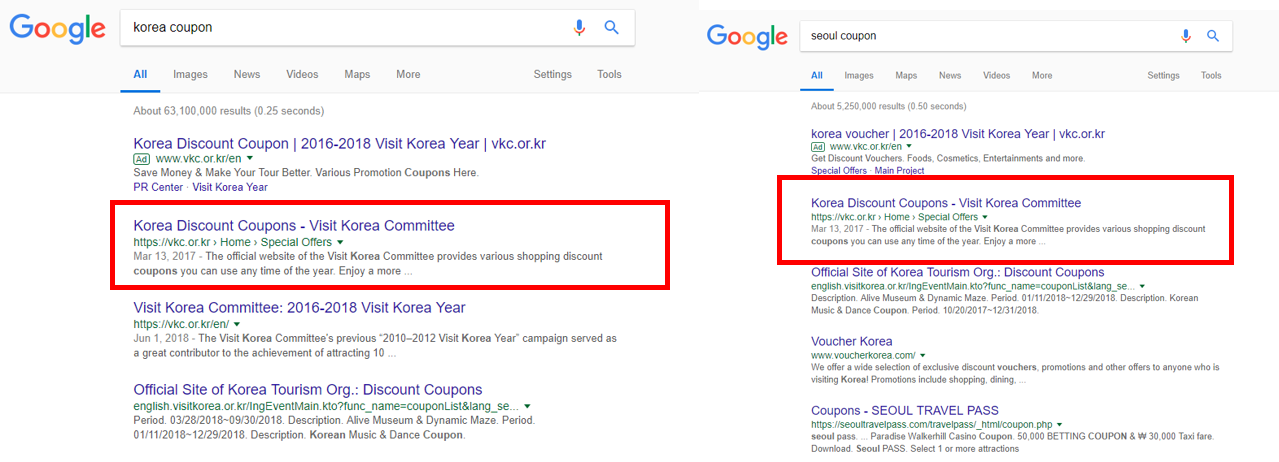
Task: Expand arrow beside seoultravelpass.com URL
Action: (x=1059, y=424)
